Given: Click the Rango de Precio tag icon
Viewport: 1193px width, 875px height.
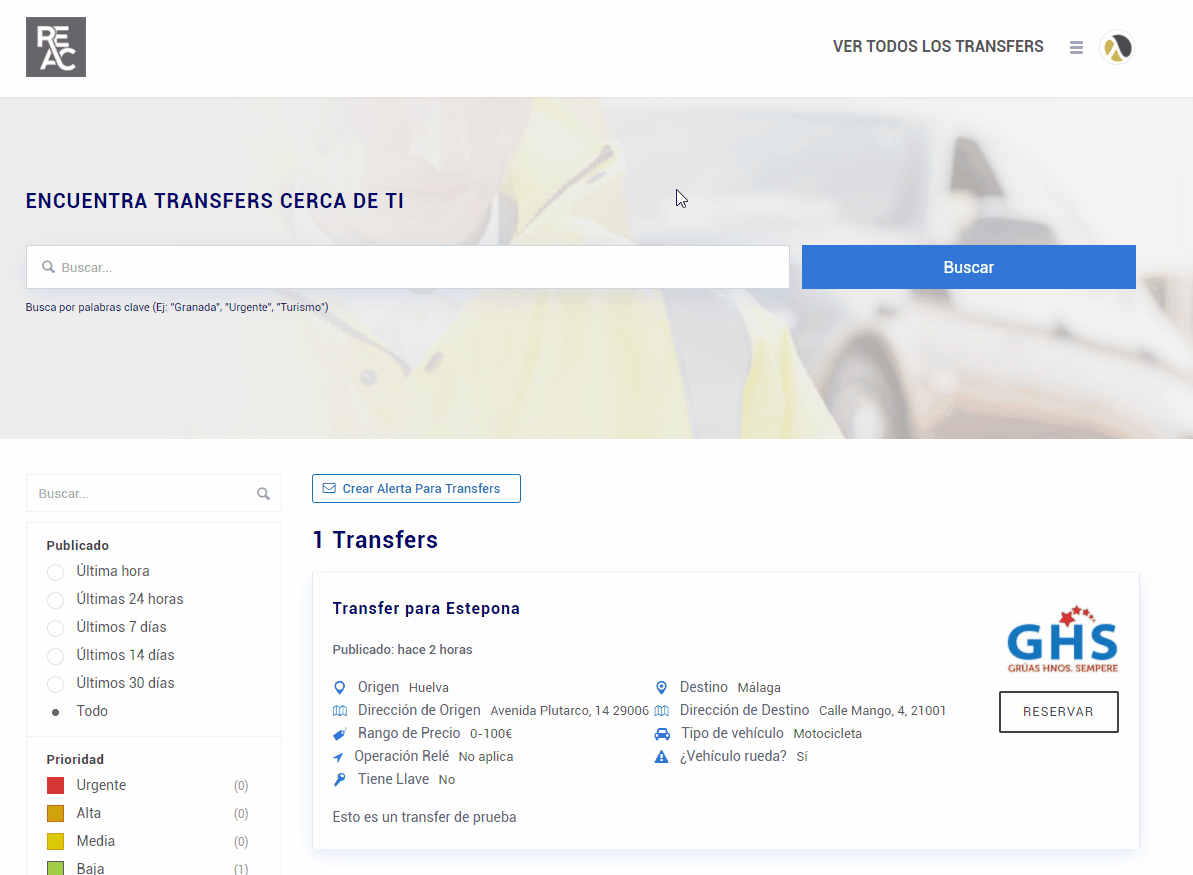Looking at the screenshot, I should [x=339, y=734].
